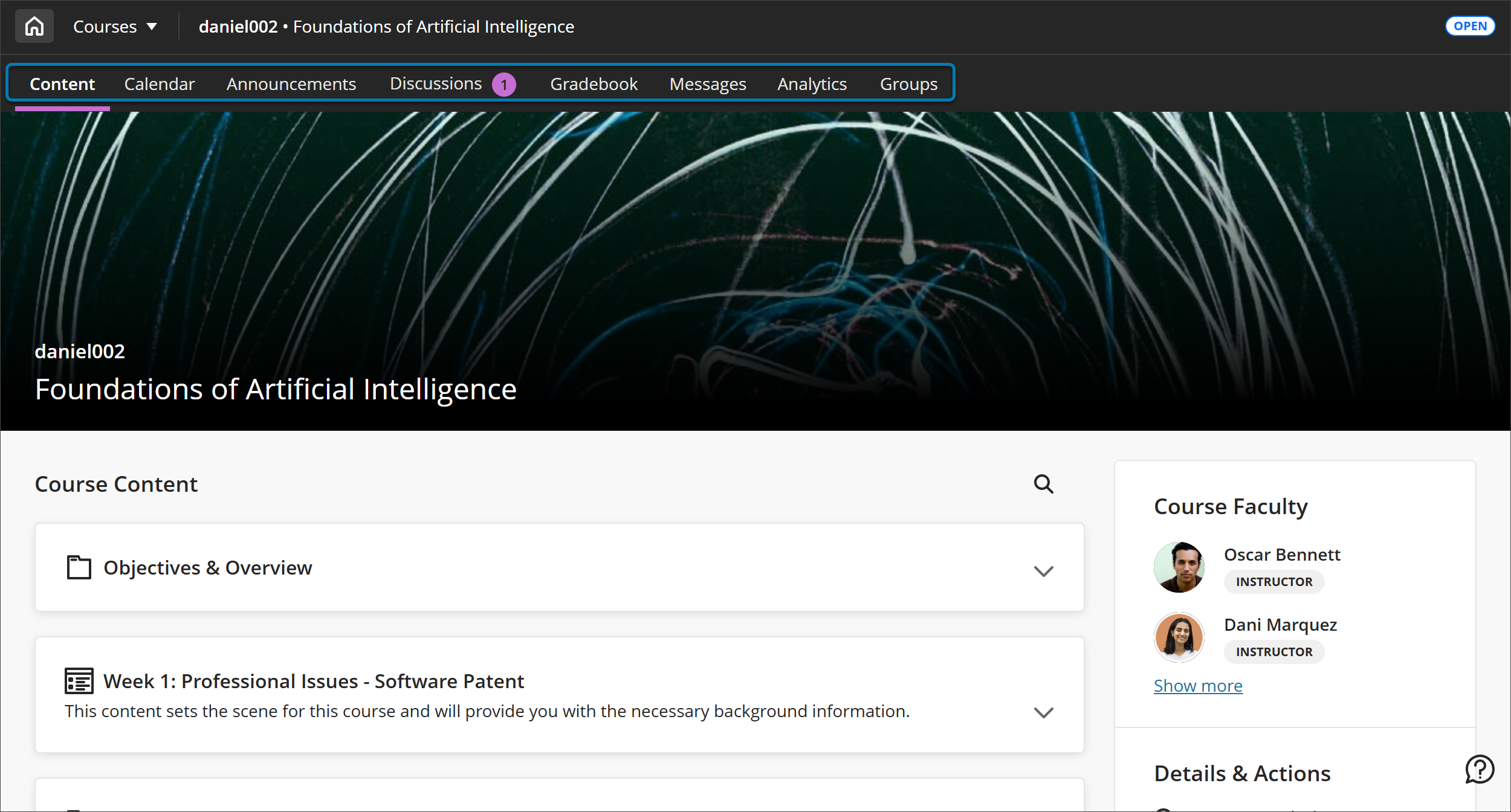Open the course content search magnifier
This screenshot has height=812, width=1511.
1044,484
